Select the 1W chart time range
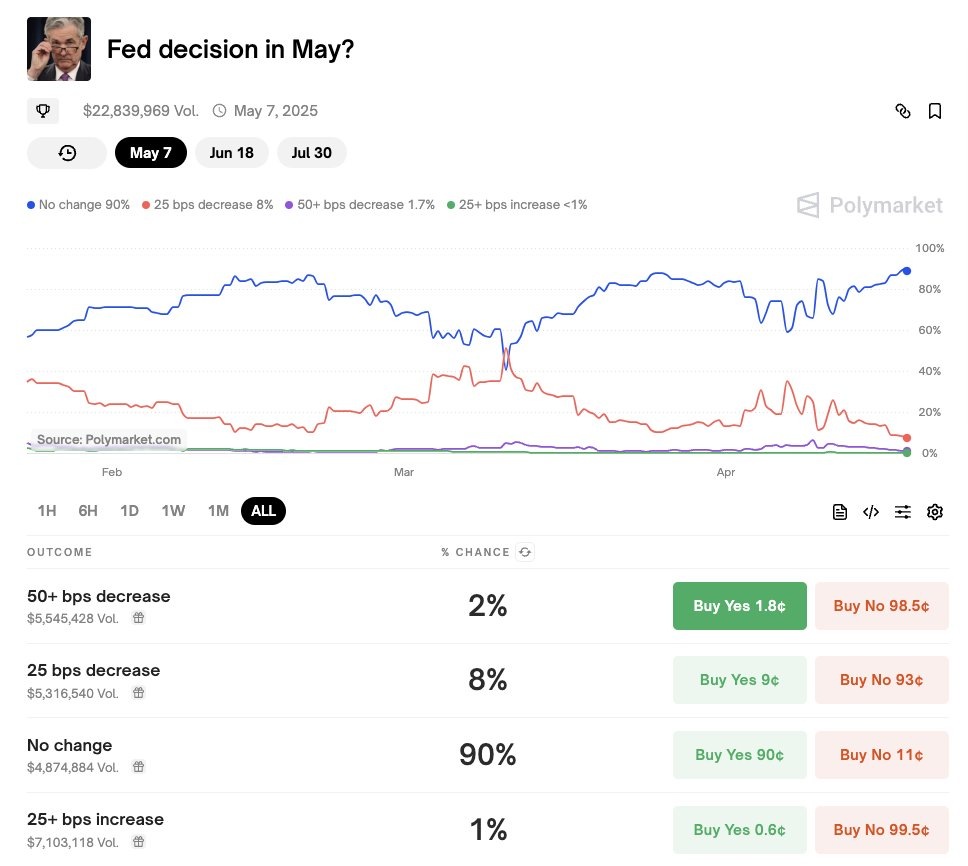Screen dimensions: 968x866 coord(173,511)
